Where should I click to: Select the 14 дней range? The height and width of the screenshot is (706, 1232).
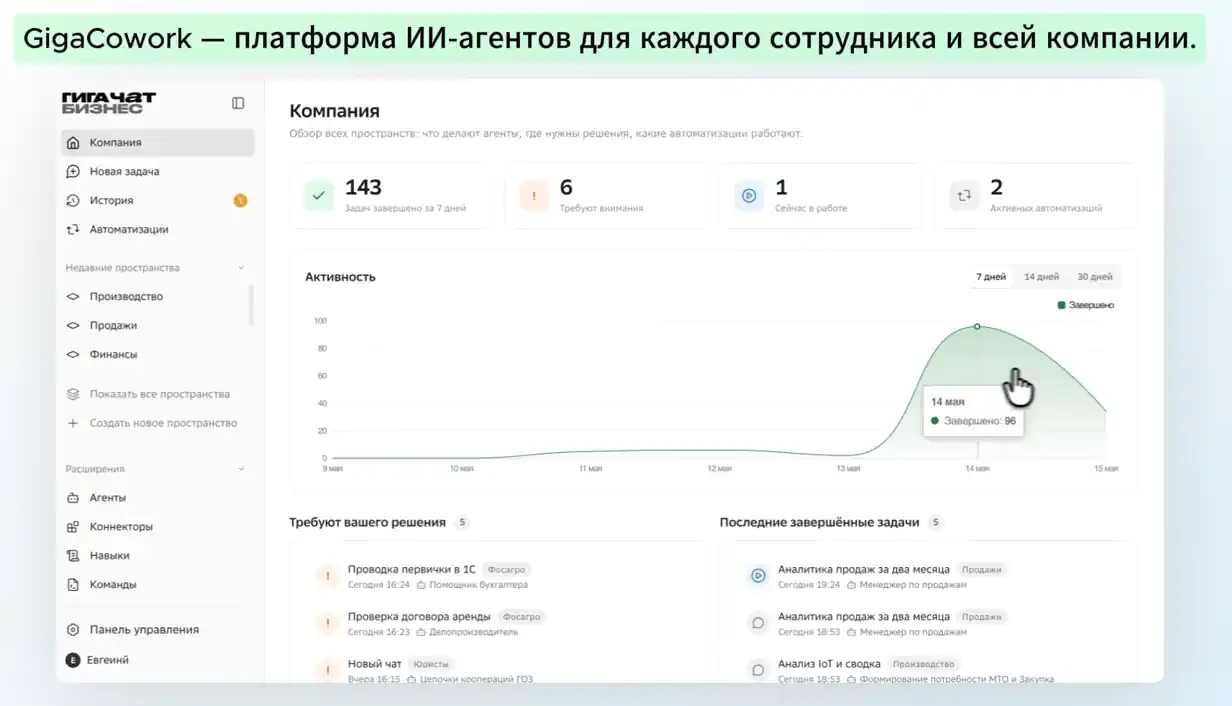(x=1041, y=277)
